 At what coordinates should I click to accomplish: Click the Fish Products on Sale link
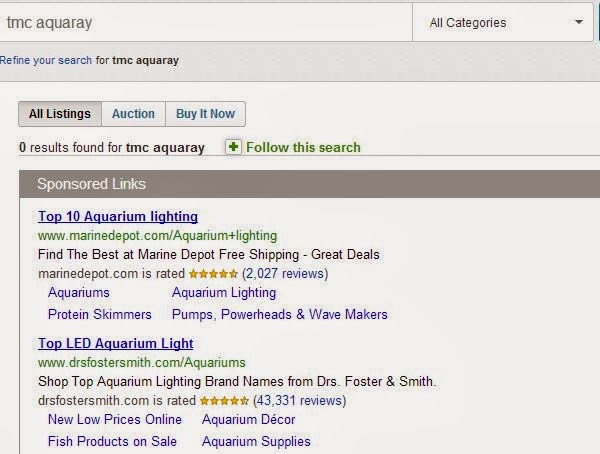pos(112,441)
